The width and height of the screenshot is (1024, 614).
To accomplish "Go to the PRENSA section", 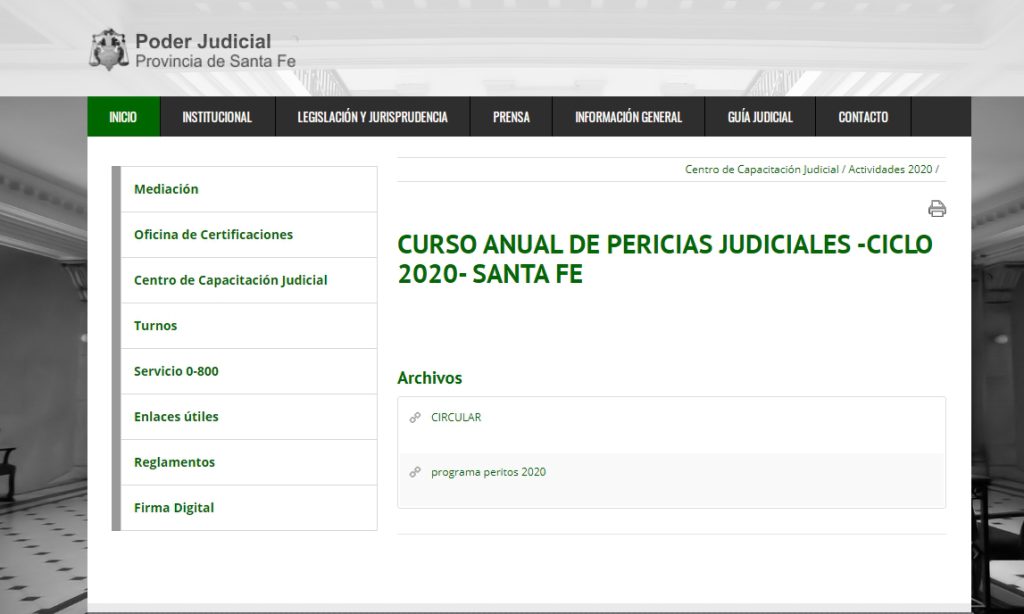I will point(511,117).
